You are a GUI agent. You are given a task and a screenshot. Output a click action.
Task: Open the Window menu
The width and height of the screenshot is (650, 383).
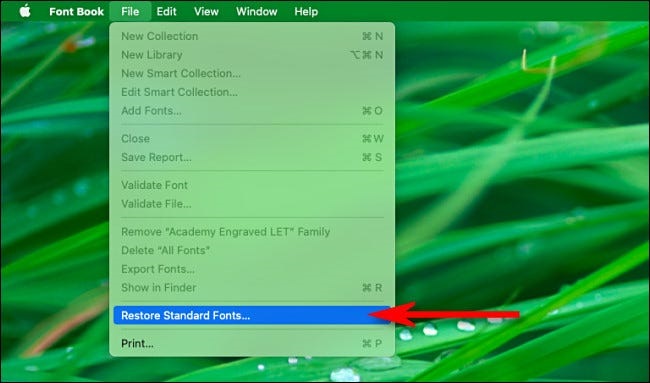pos(257,11)
